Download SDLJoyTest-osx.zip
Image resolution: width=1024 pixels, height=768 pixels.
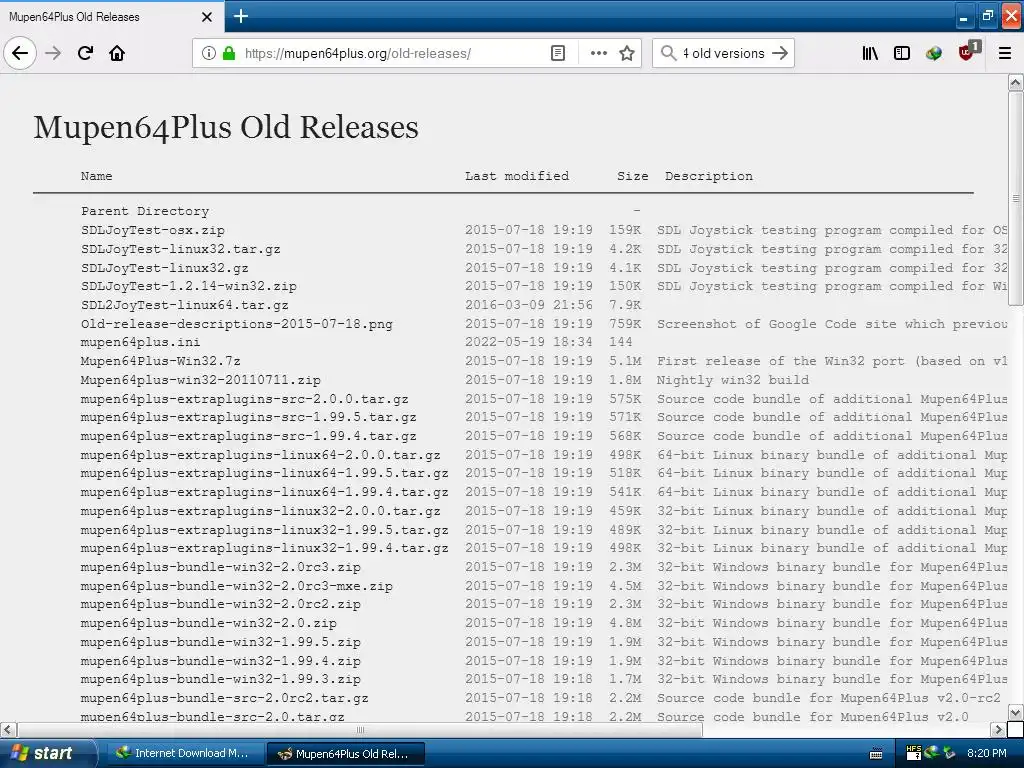click(x=153, y=230)
